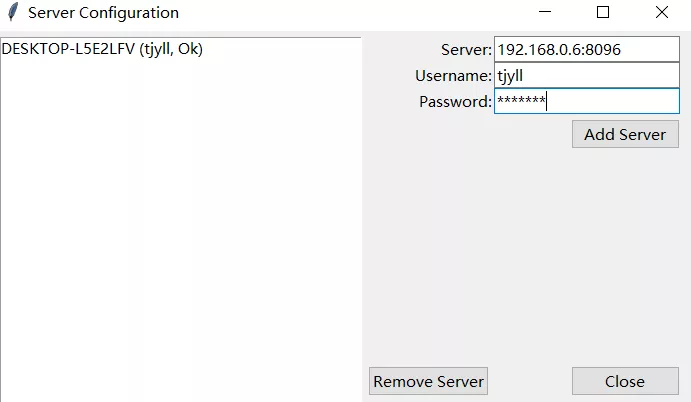The height and width of the screenshot is (402, 691).
Task: Click empty white space in server list
Action: click(181, 220)
